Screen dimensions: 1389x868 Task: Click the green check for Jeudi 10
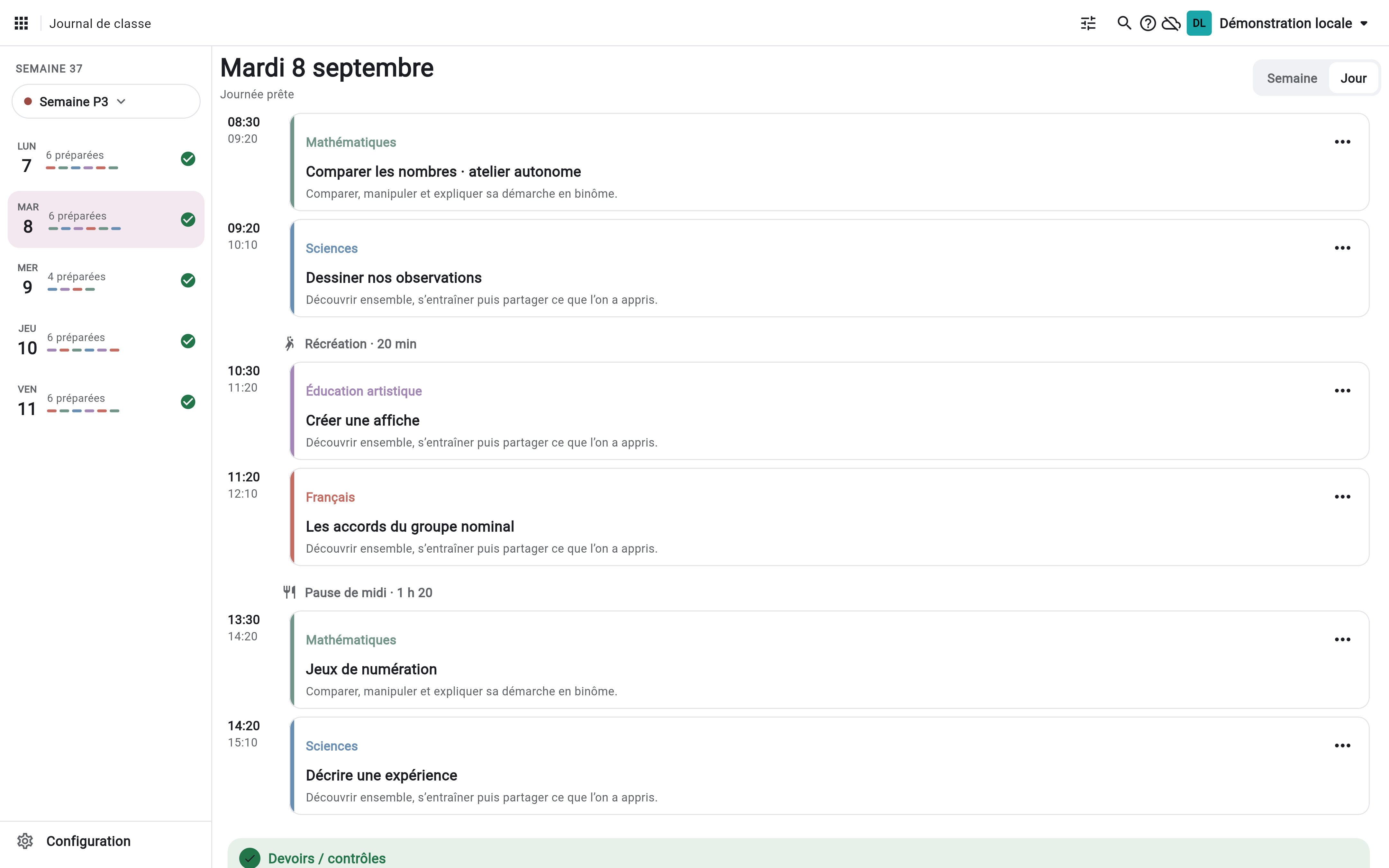[188, 341]
